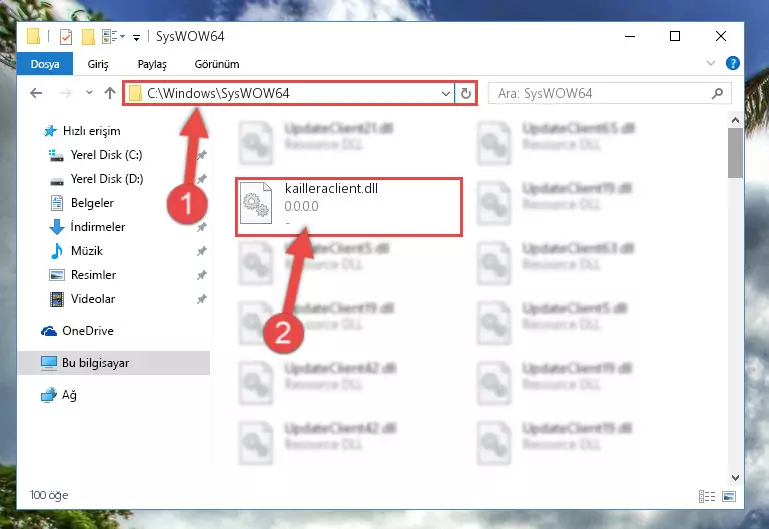Click the 0.0.0.0 version text
Screen dimensions: 769x529
point(301,206)
